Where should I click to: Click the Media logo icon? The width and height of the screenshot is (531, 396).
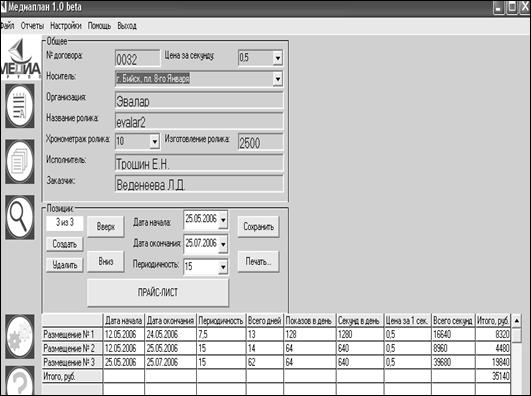point(21,58)
